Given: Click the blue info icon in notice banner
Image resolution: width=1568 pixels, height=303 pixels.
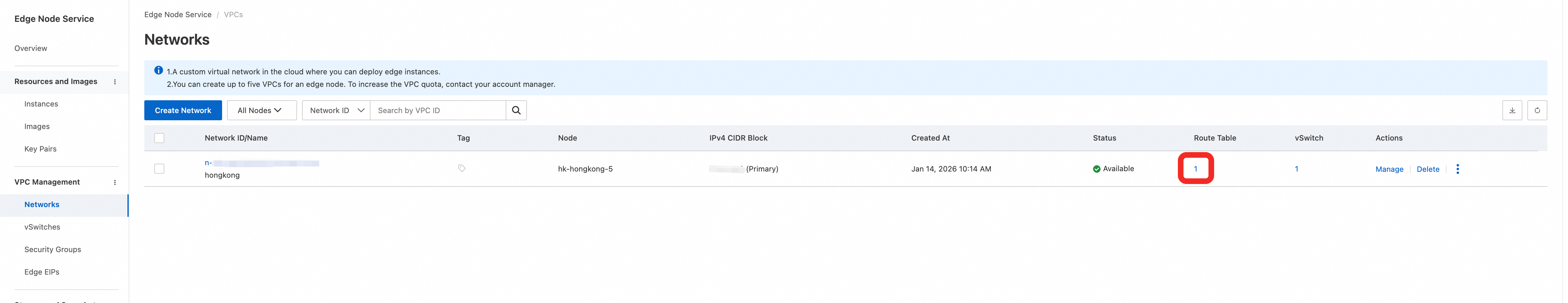Looking at the screenshot, I should tap(158, 71).
